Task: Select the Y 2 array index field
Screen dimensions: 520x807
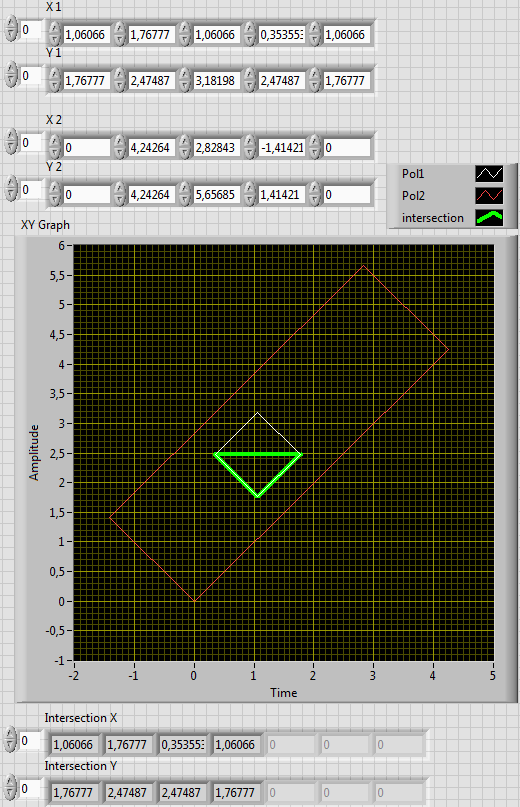Action: pos(31,189)
